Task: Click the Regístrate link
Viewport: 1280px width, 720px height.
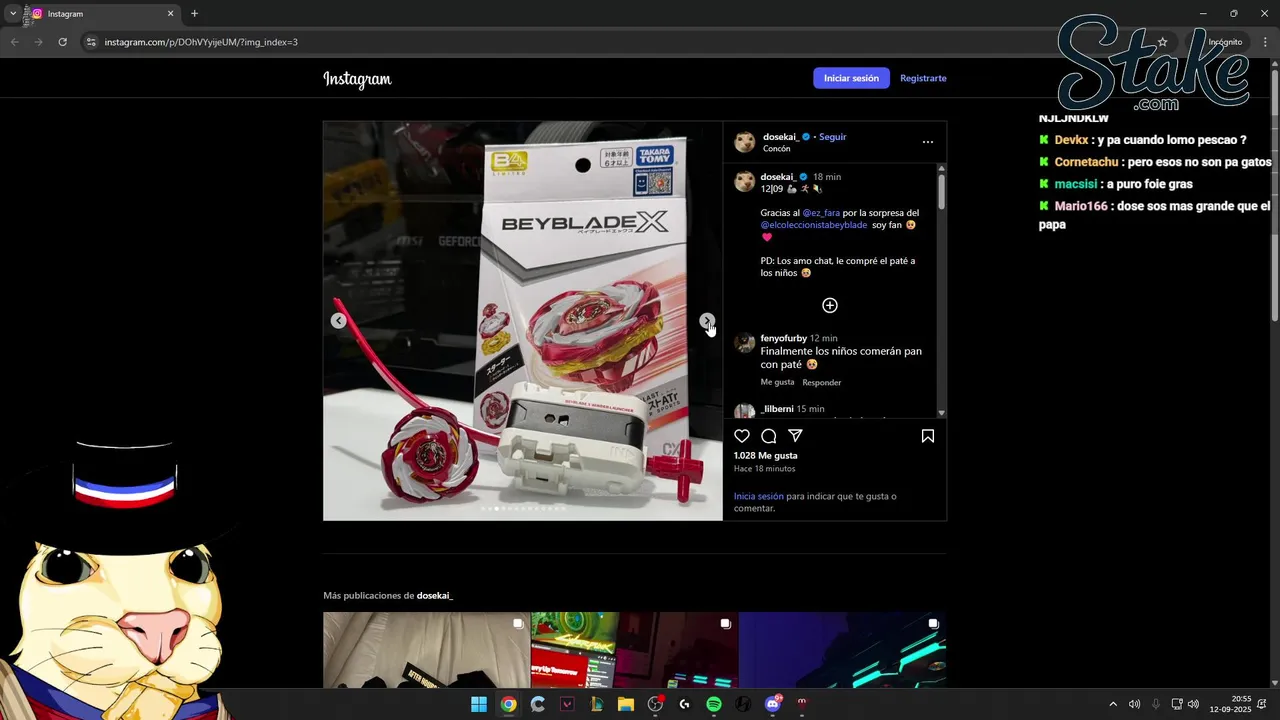Action: point(923,78)
